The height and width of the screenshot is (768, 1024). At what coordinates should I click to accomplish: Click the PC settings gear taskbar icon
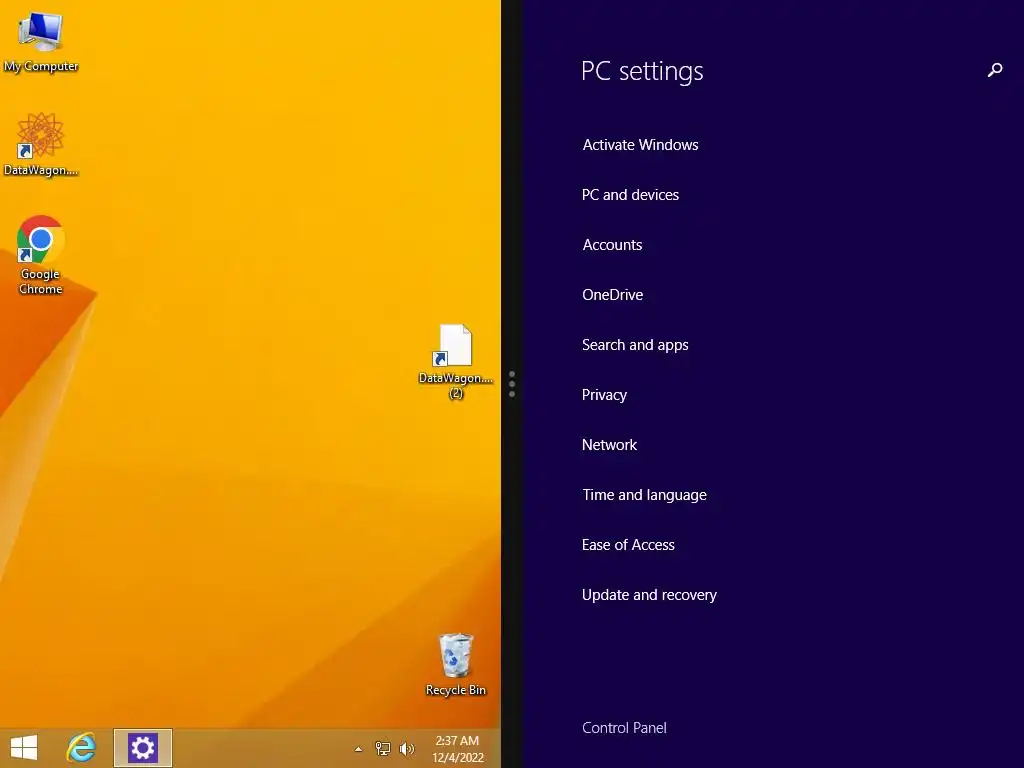(x=143, y=748)
